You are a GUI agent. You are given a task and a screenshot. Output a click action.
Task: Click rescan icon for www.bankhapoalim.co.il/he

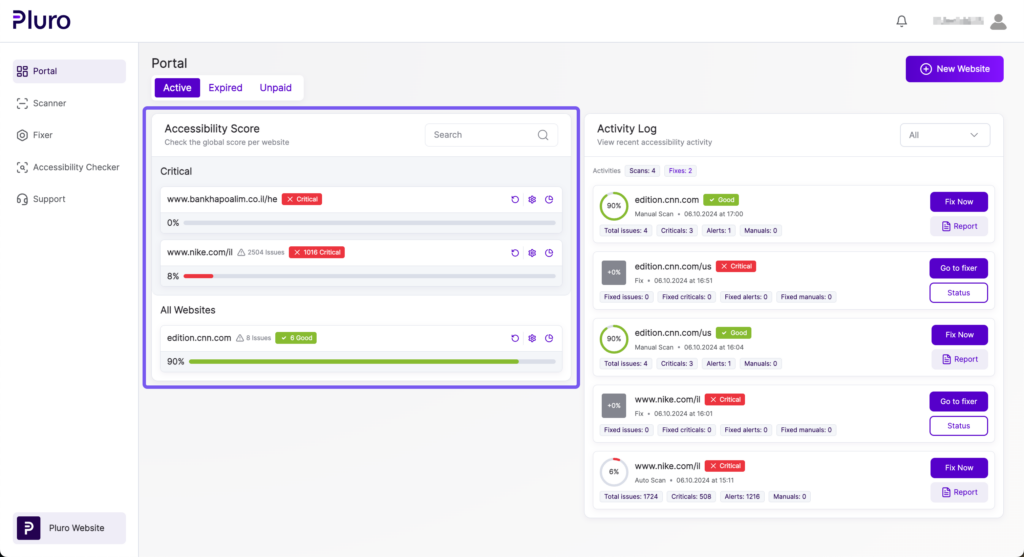pyautogui.click(x=515, y=199)
